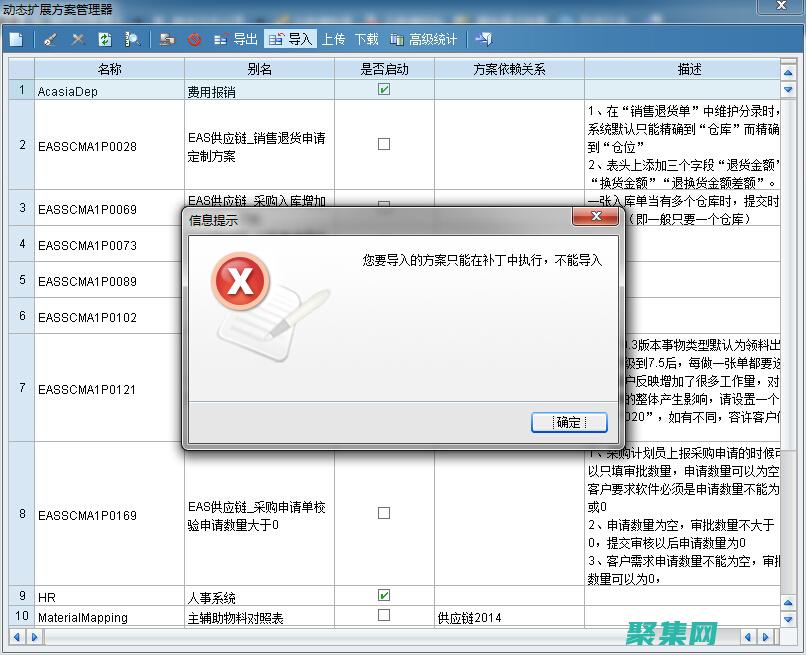Enable EASSCMA1P0028 startup checkbox

(x=382, y=143)
